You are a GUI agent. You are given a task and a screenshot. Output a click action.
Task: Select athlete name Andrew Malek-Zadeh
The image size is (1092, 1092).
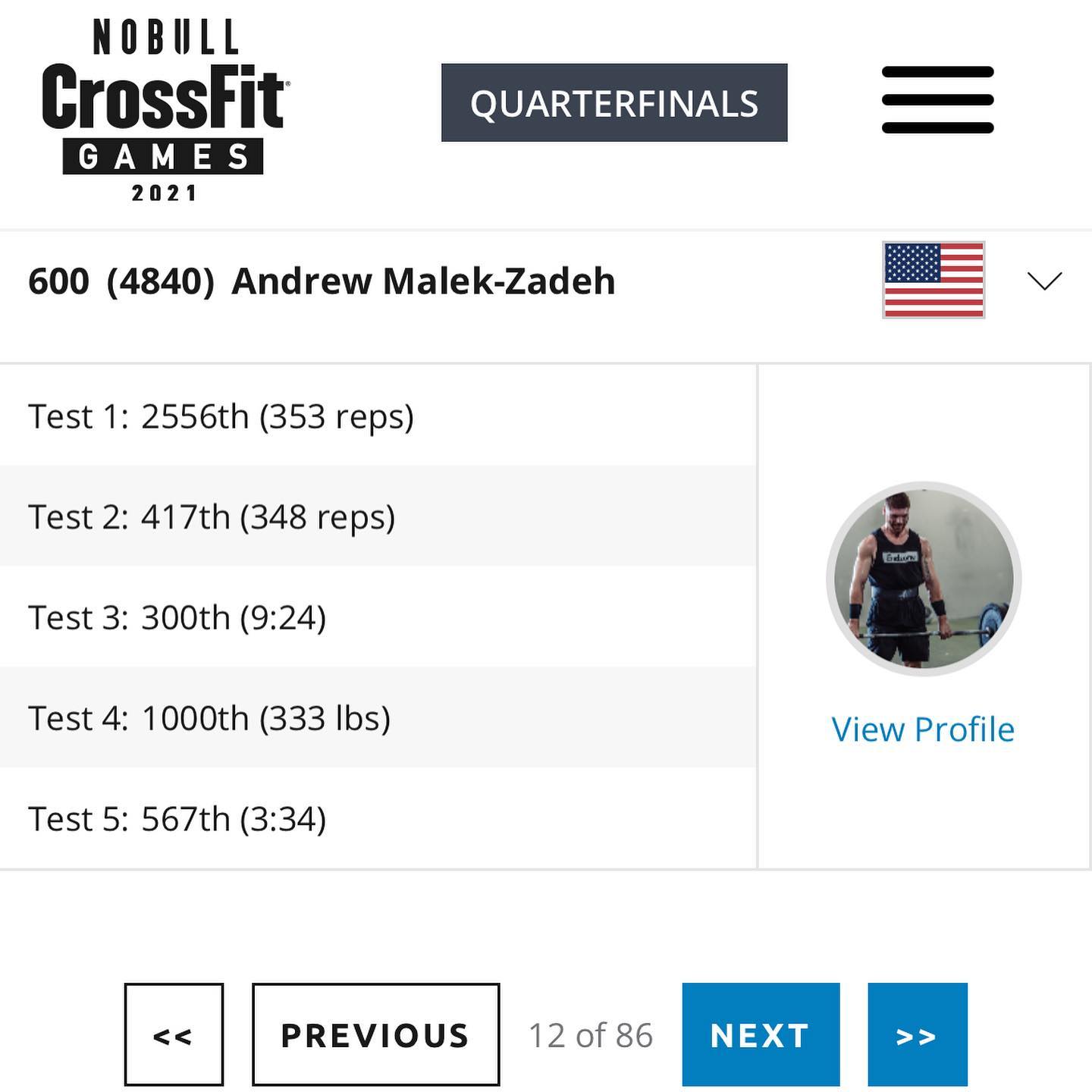click(x=423, y=281)
